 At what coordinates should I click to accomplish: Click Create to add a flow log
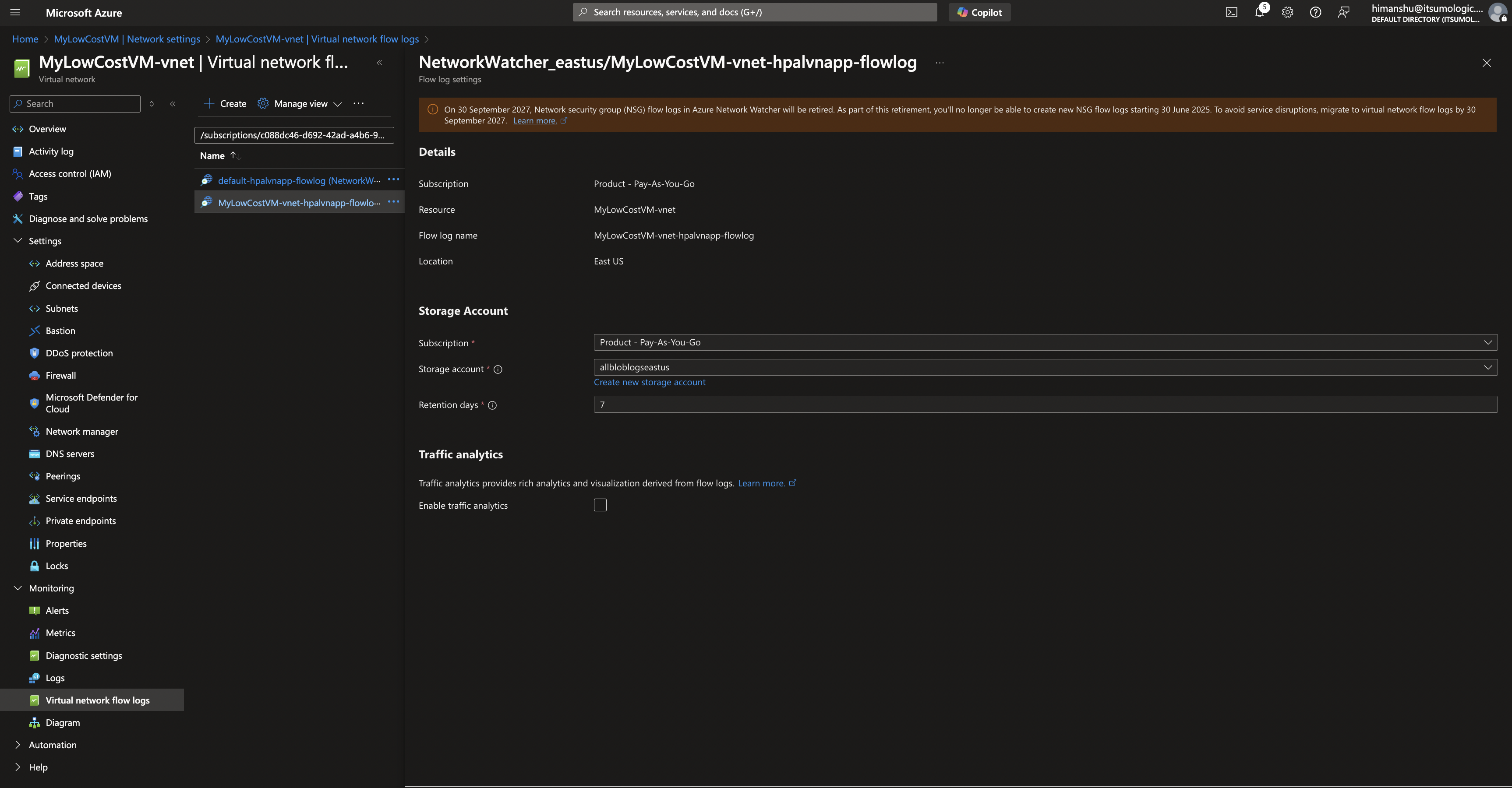pos(224,103)
